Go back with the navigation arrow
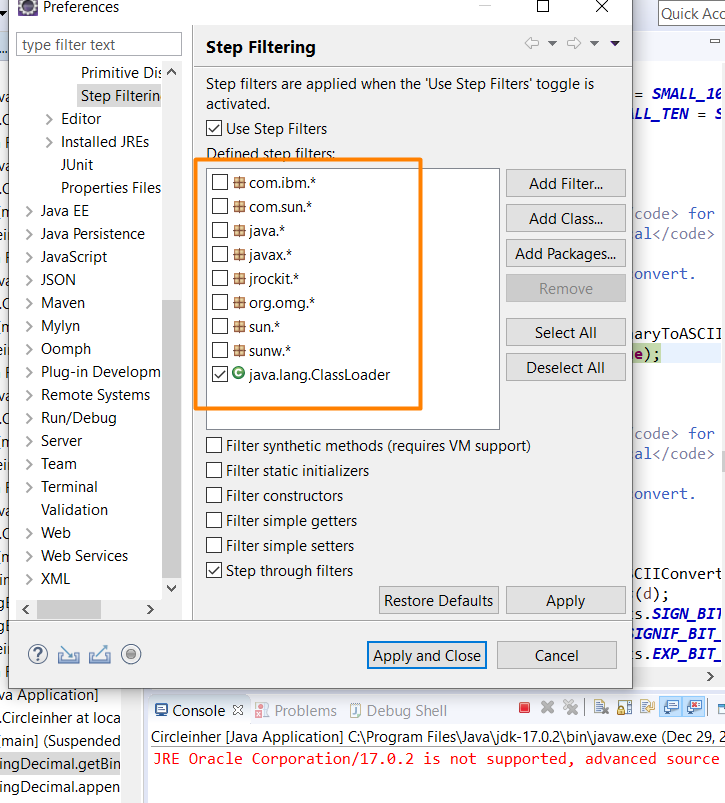 pos(532,44)
